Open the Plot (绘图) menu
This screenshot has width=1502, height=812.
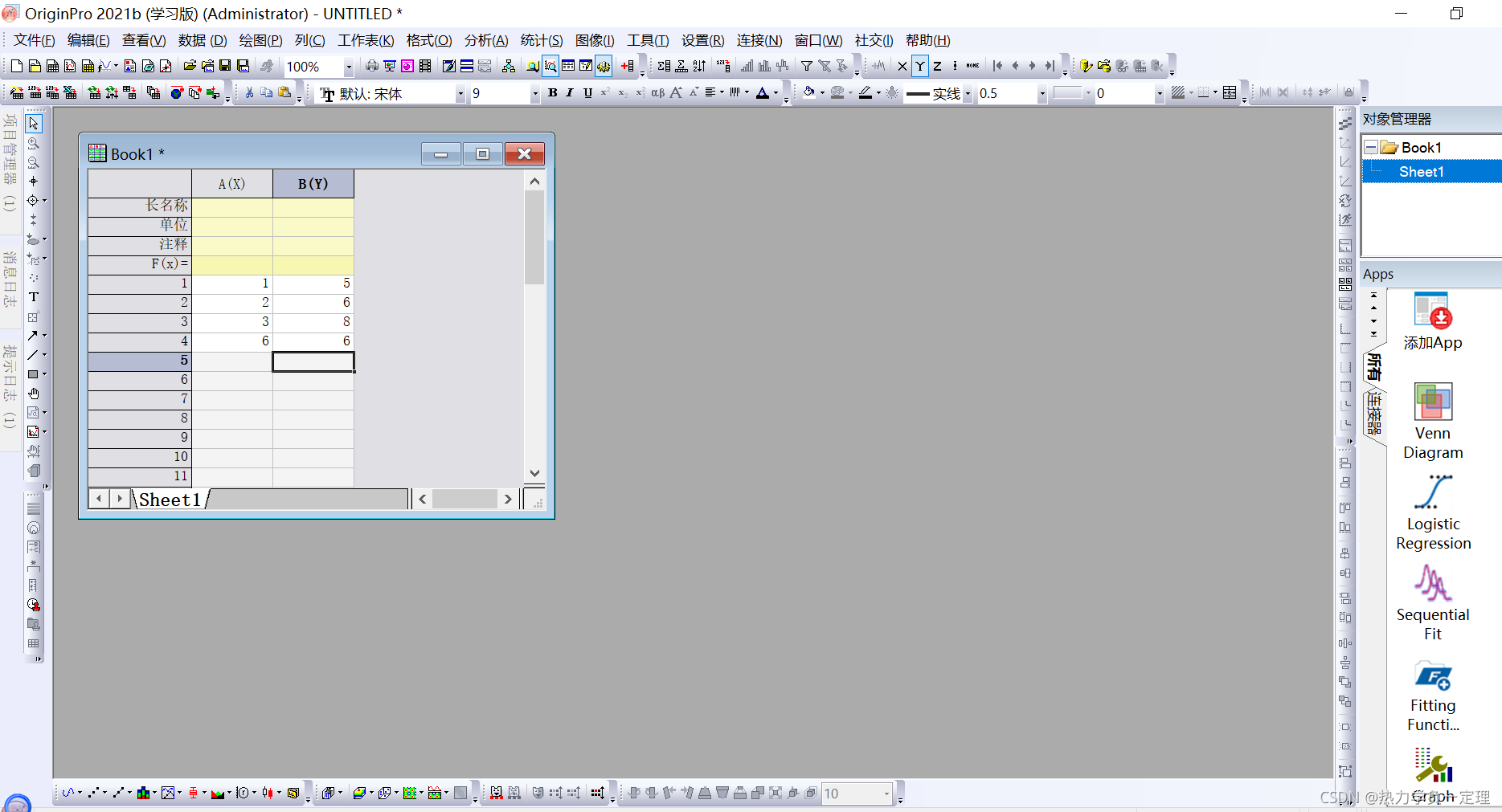tap(260, 40)
